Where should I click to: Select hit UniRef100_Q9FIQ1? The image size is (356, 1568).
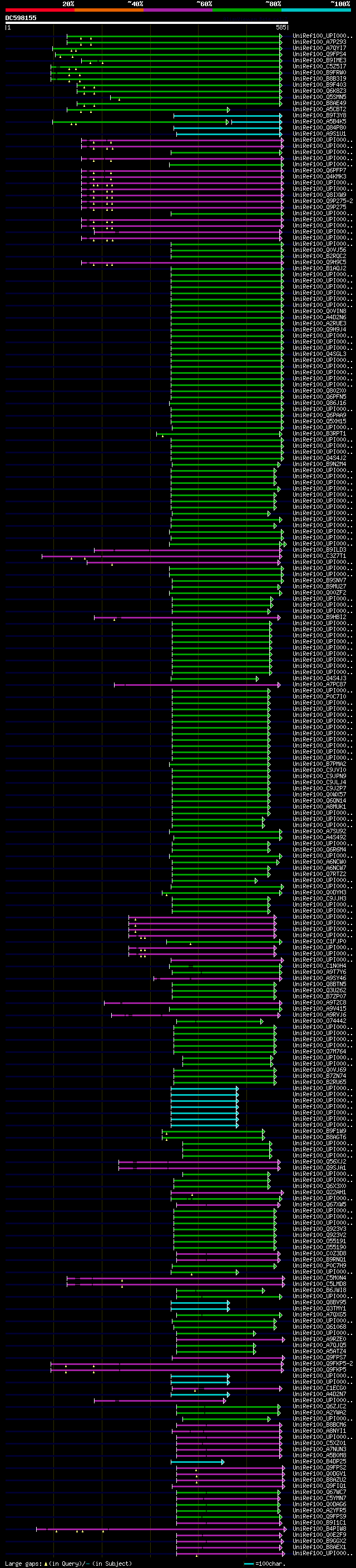point(319,1486)
